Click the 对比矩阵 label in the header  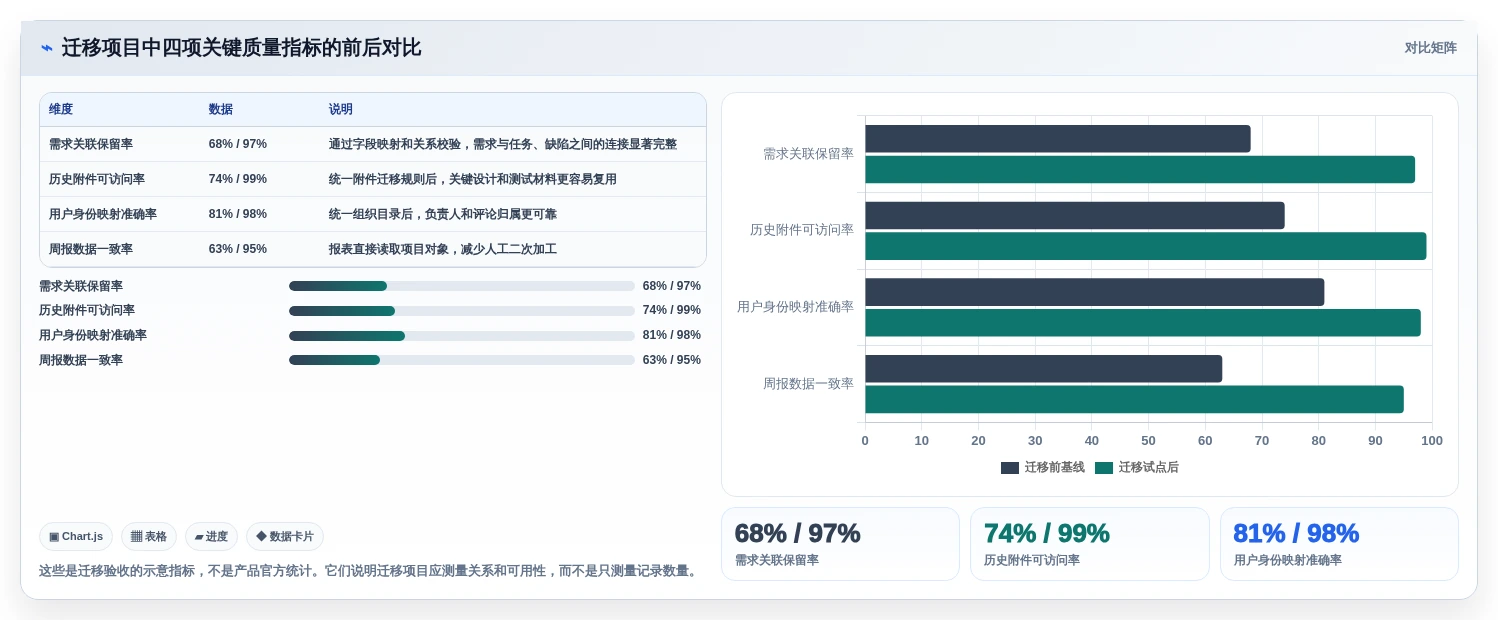(1430, 48)
